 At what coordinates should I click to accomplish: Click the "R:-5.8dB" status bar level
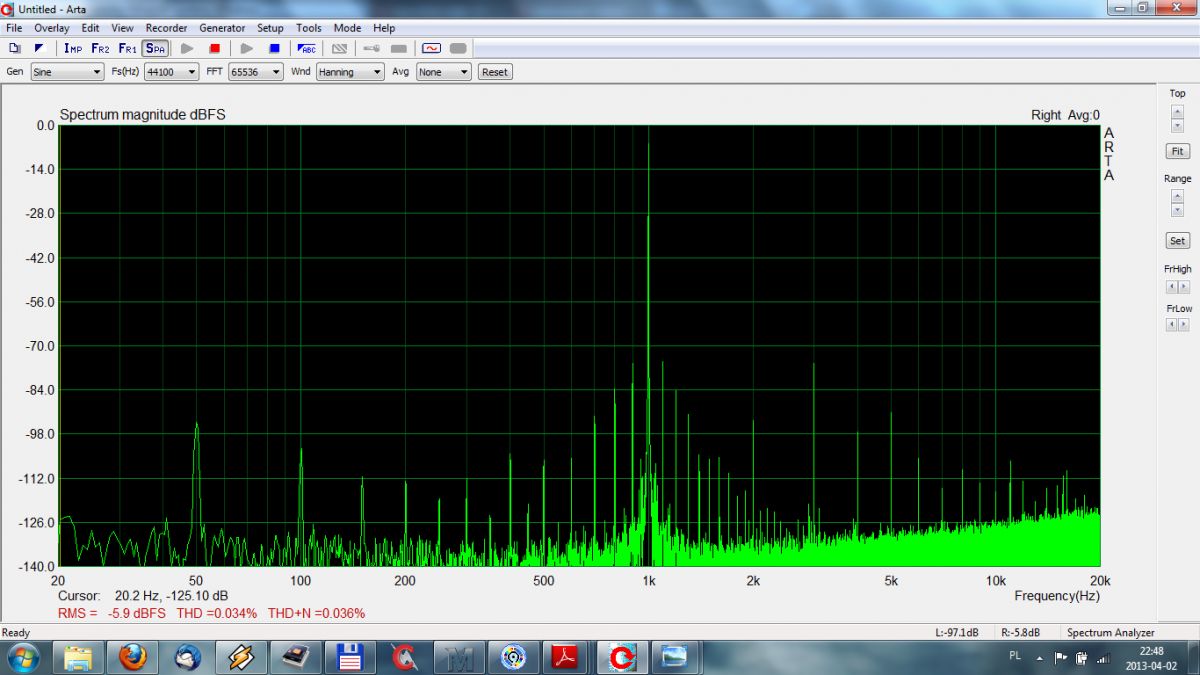point(1020,633)
